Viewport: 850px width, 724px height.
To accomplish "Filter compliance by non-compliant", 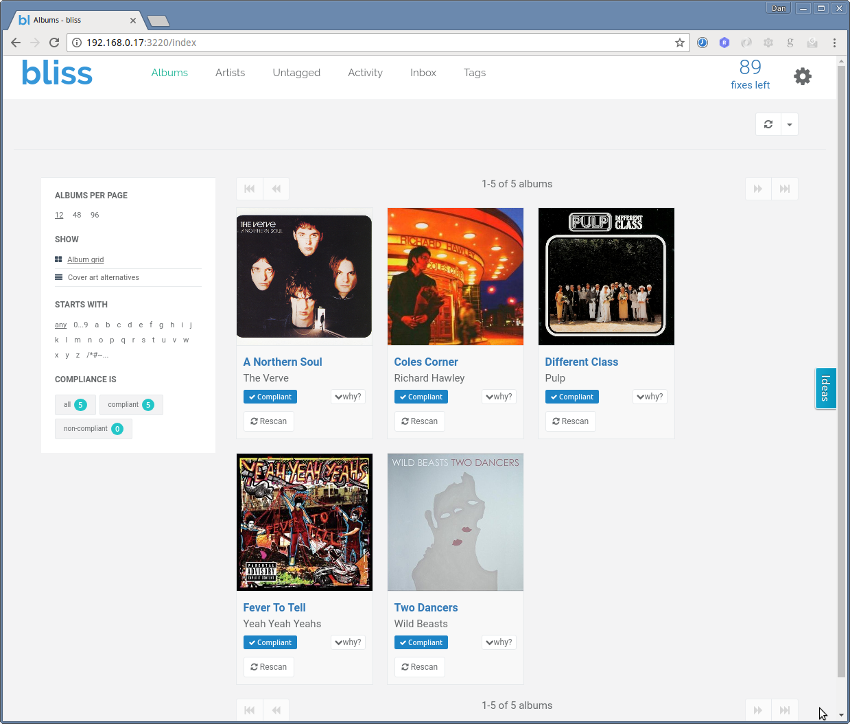I will click(93, 429).
